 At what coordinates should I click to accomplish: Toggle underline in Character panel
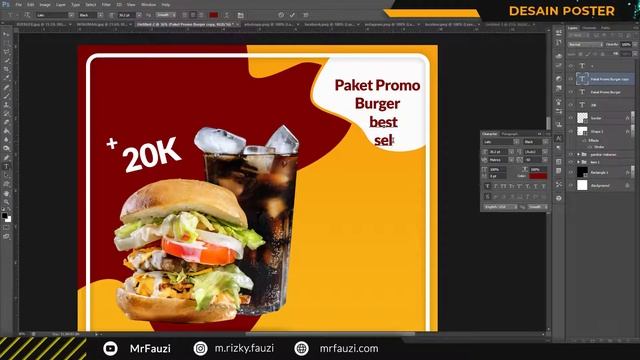coord(536,186)
